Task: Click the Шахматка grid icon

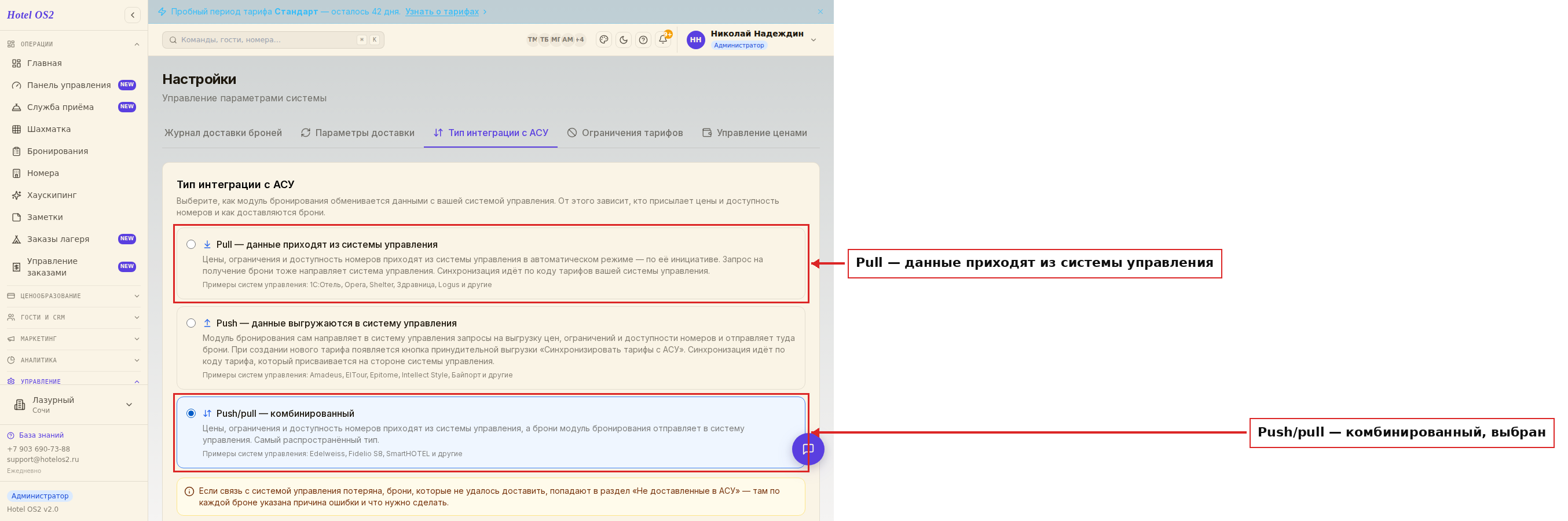Action: (16, 129)
